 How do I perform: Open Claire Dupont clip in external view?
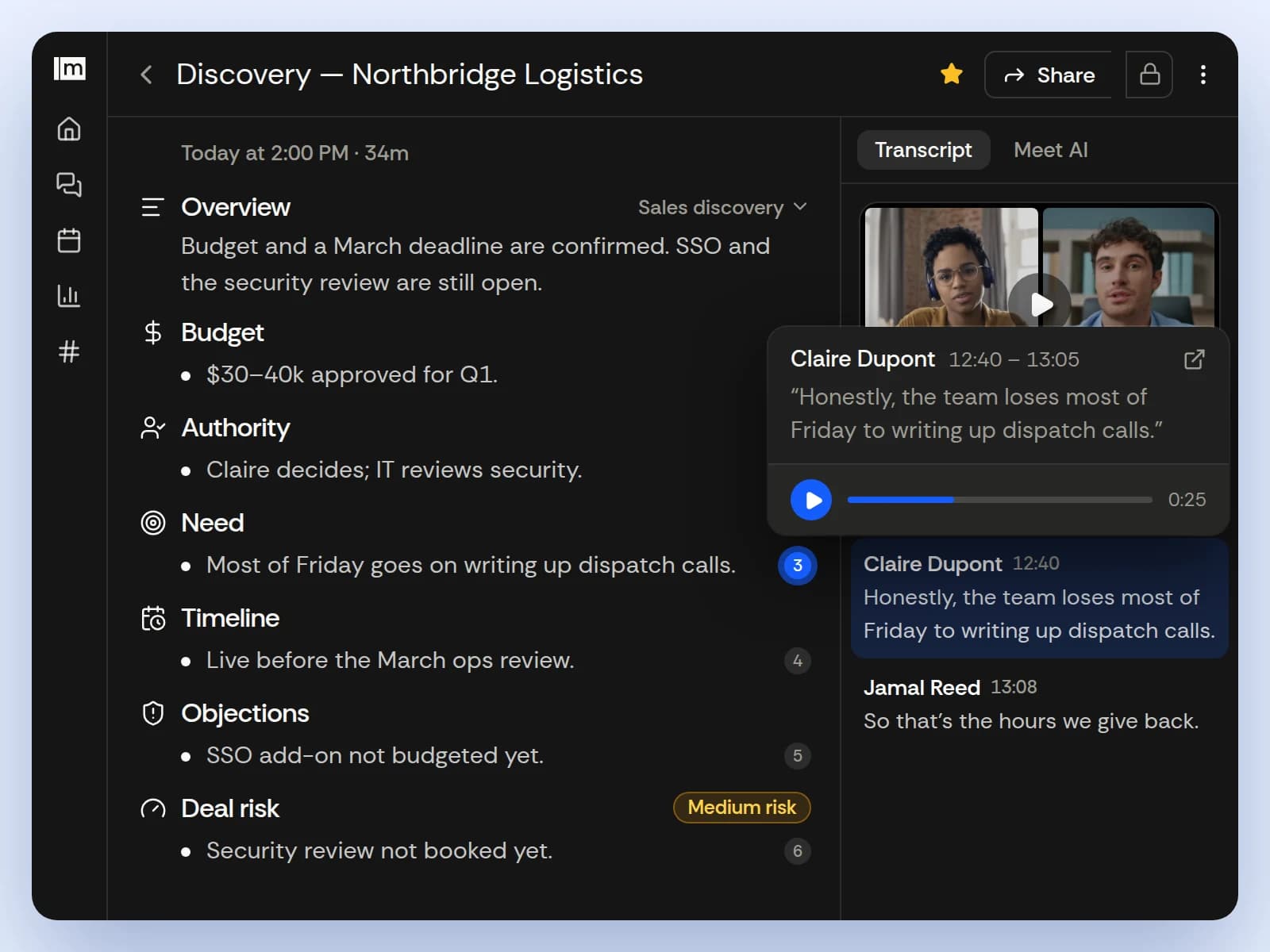pyautogui.click(x=1194, y=359)
